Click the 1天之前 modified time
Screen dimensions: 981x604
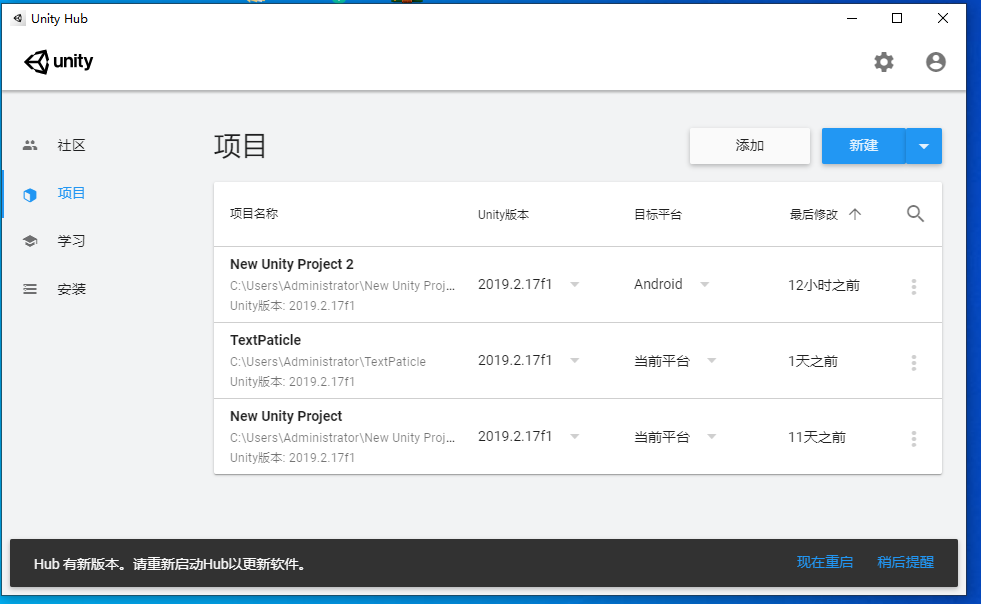point(812,361)
